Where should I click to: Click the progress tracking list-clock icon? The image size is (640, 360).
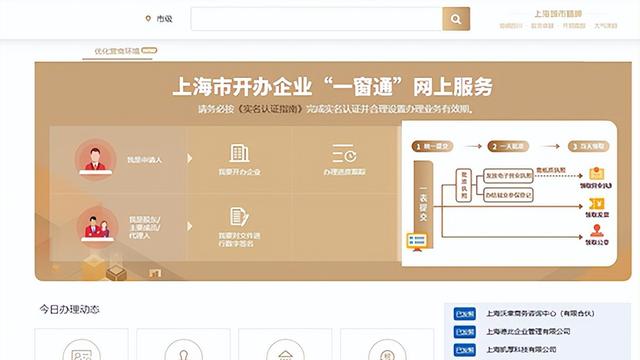344,153
